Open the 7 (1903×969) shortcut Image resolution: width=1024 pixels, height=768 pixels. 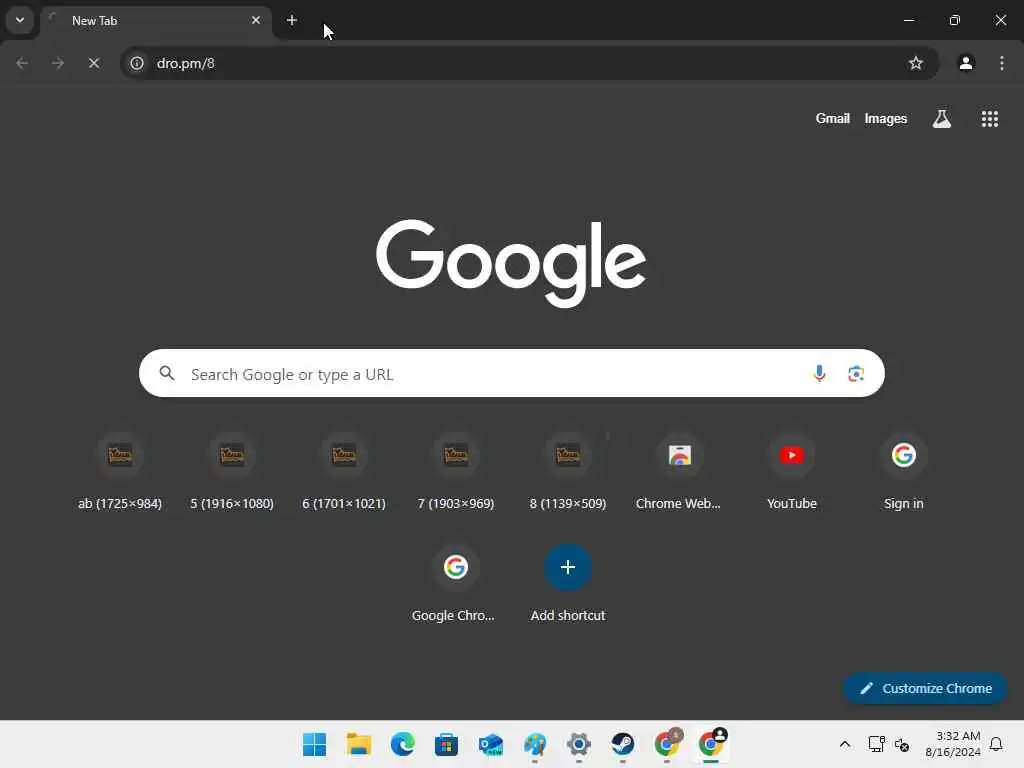[x=456, y=471]
